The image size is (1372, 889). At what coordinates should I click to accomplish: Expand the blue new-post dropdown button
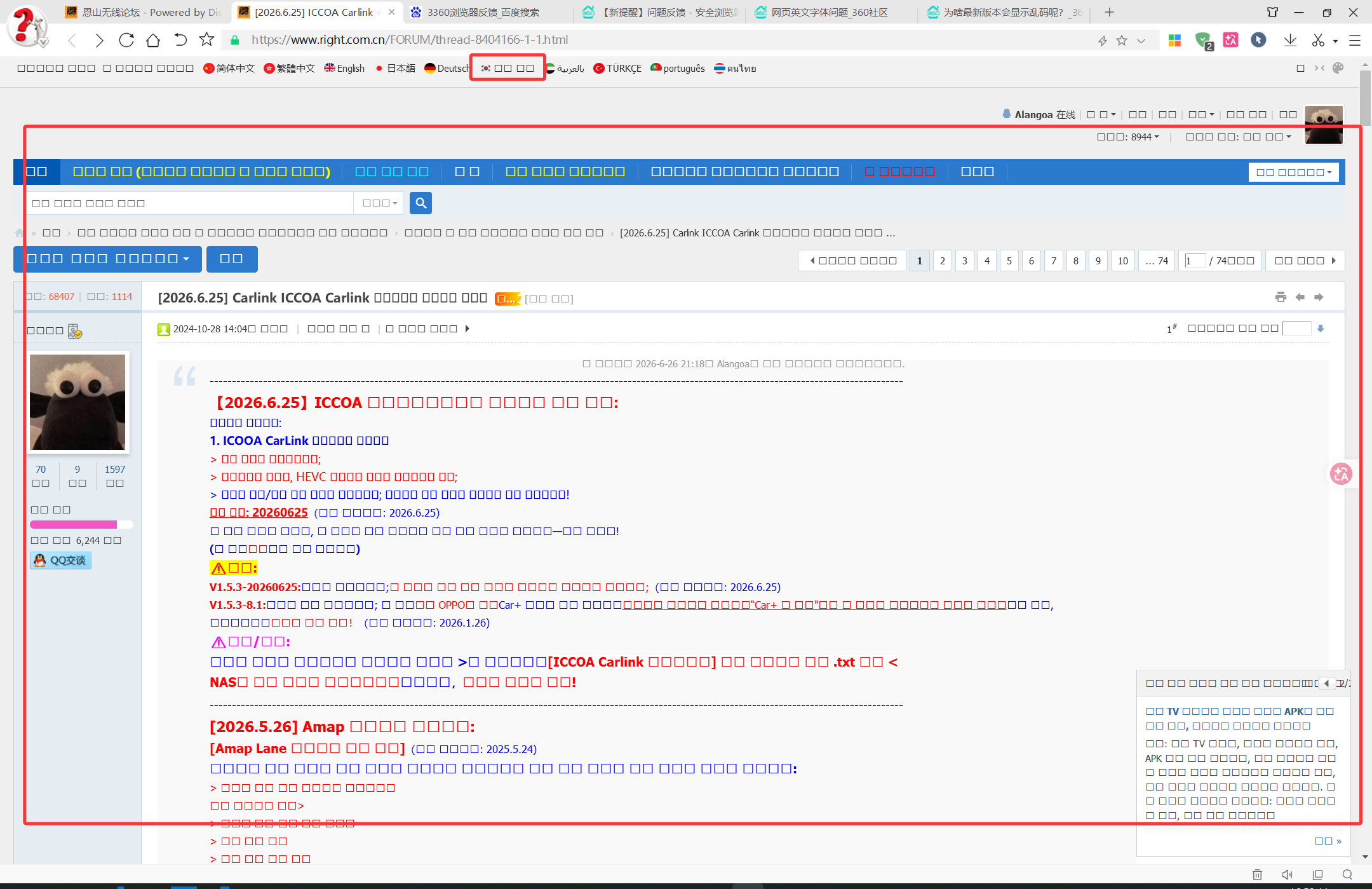click(x=107, y=259)
